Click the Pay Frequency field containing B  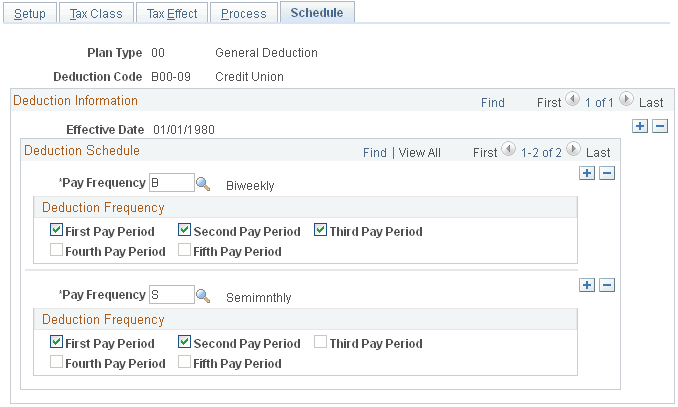tap(172, 183)
